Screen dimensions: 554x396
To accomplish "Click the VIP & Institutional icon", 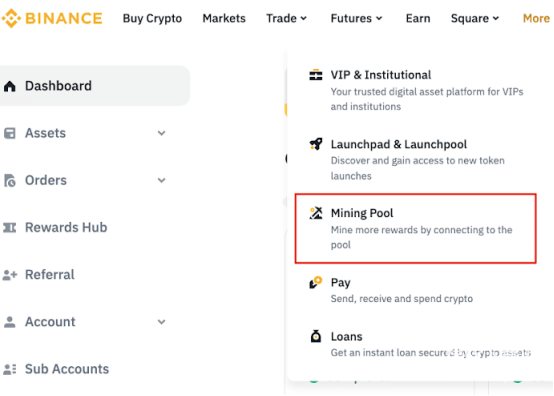I will pos(316,75).
